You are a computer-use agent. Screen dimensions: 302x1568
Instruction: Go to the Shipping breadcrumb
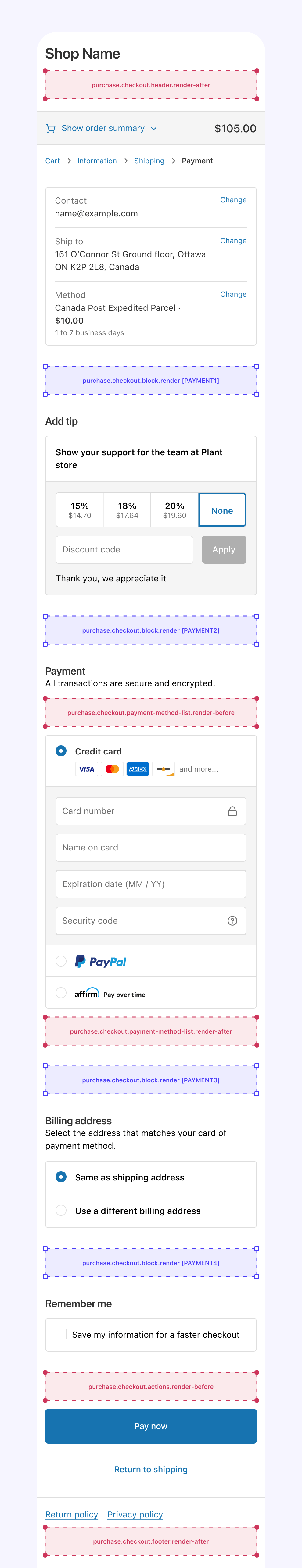coord(149,161)
